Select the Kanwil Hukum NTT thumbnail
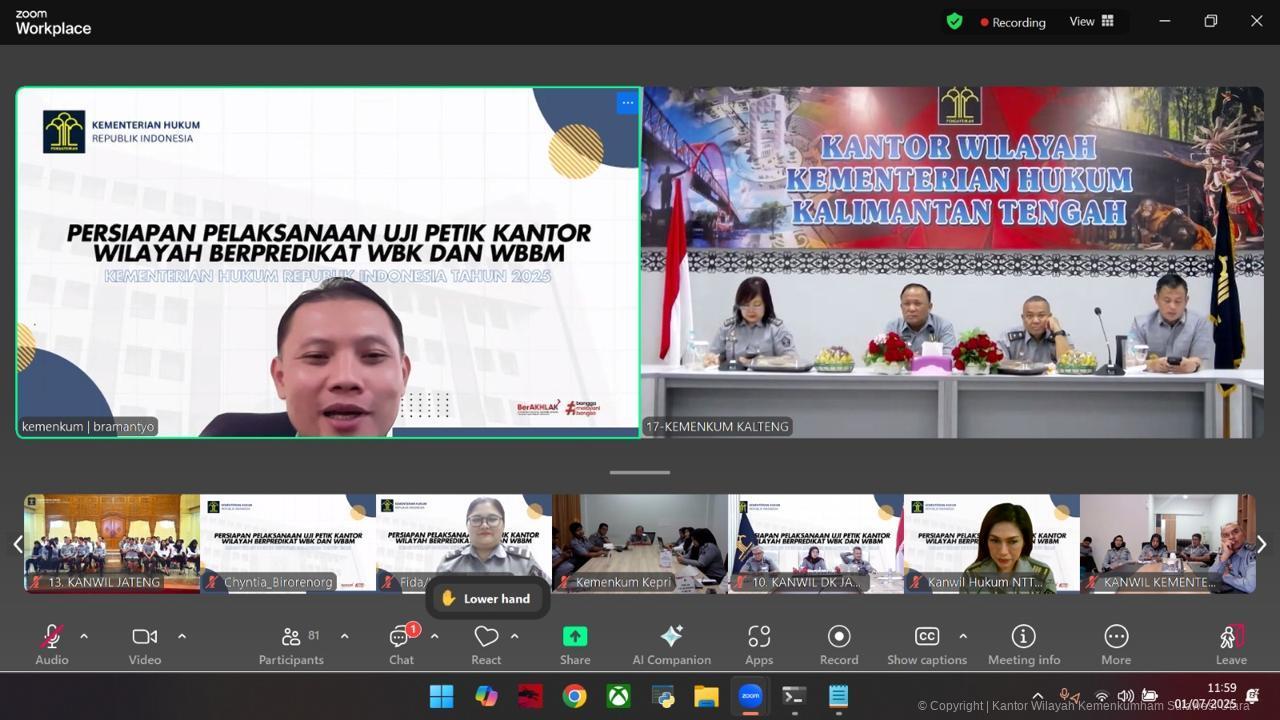Image resolution: width=1280 pixels, height=720 pixels. (x=992, y=543)
